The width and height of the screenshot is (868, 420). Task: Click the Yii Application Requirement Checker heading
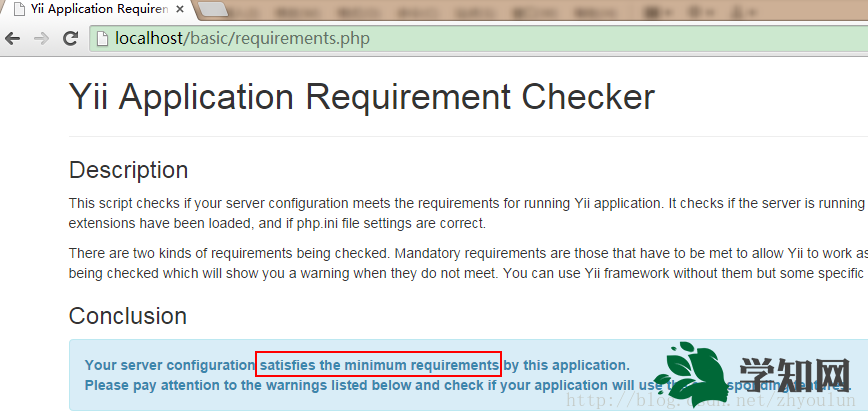click(x=361, y=97)
